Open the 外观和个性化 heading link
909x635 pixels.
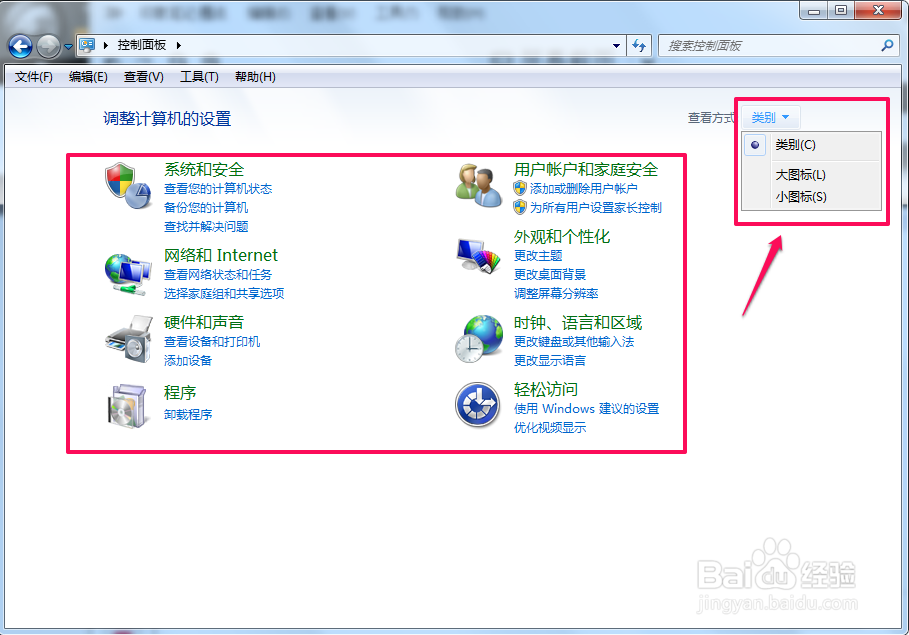pos(562,237)
